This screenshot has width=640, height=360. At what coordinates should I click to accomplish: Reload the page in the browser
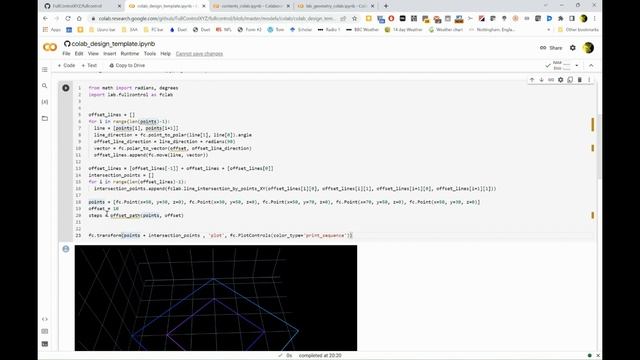[x=68, y=18]
